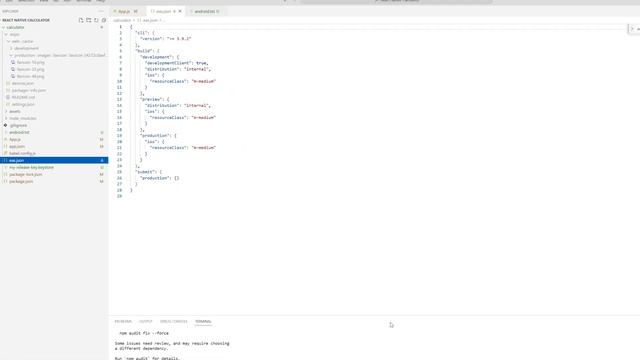The image size is (640, 360).
Task: Open the DEBUG CONSOLE panel tab
Action: click(173, 322)
